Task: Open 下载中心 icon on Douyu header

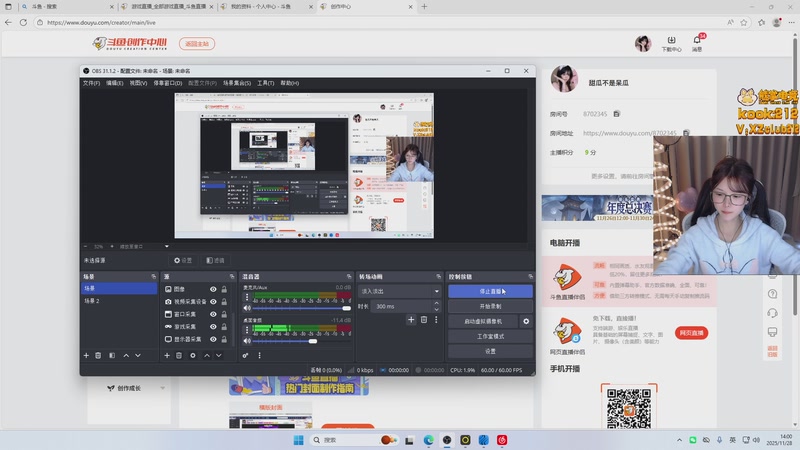Action: (671, 43)
